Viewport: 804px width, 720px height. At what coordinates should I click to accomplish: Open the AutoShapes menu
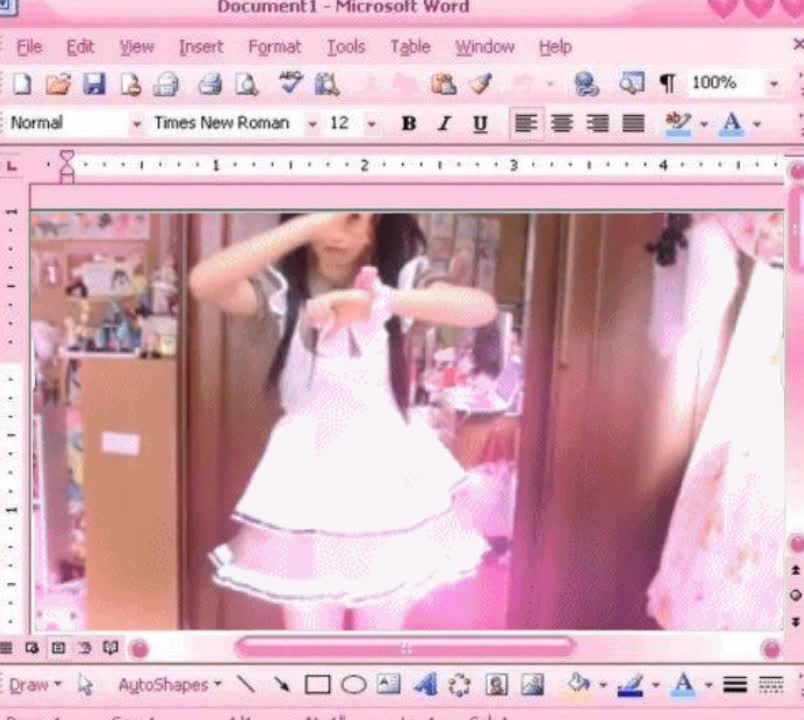point(163,685)
